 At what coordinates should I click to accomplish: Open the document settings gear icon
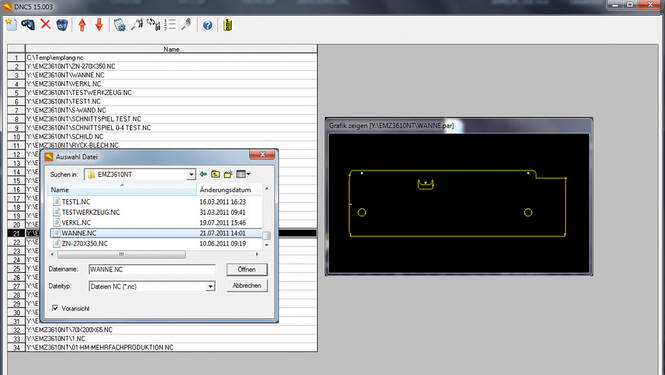point(120,25)
